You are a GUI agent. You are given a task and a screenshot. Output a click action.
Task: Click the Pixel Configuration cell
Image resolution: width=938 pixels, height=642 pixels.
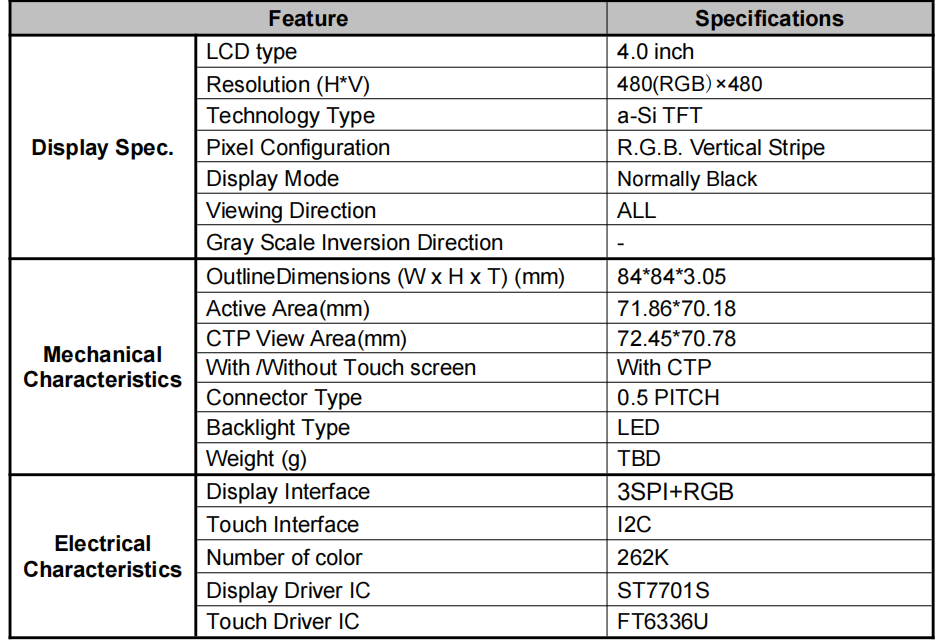pyautogui.click(x=298, y=147)
